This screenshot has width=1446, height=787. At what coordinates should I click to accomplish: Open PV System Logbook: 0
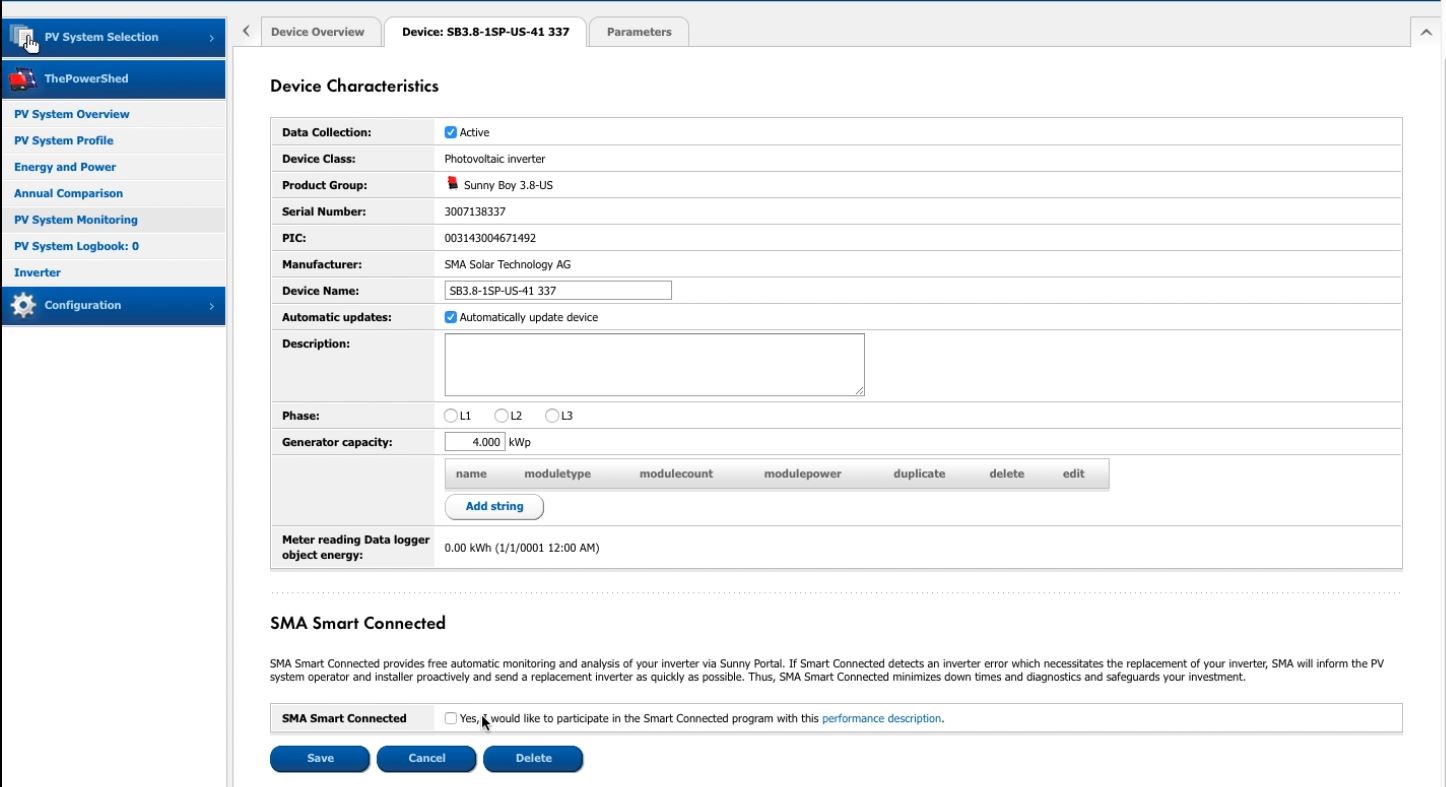[77, 246]
